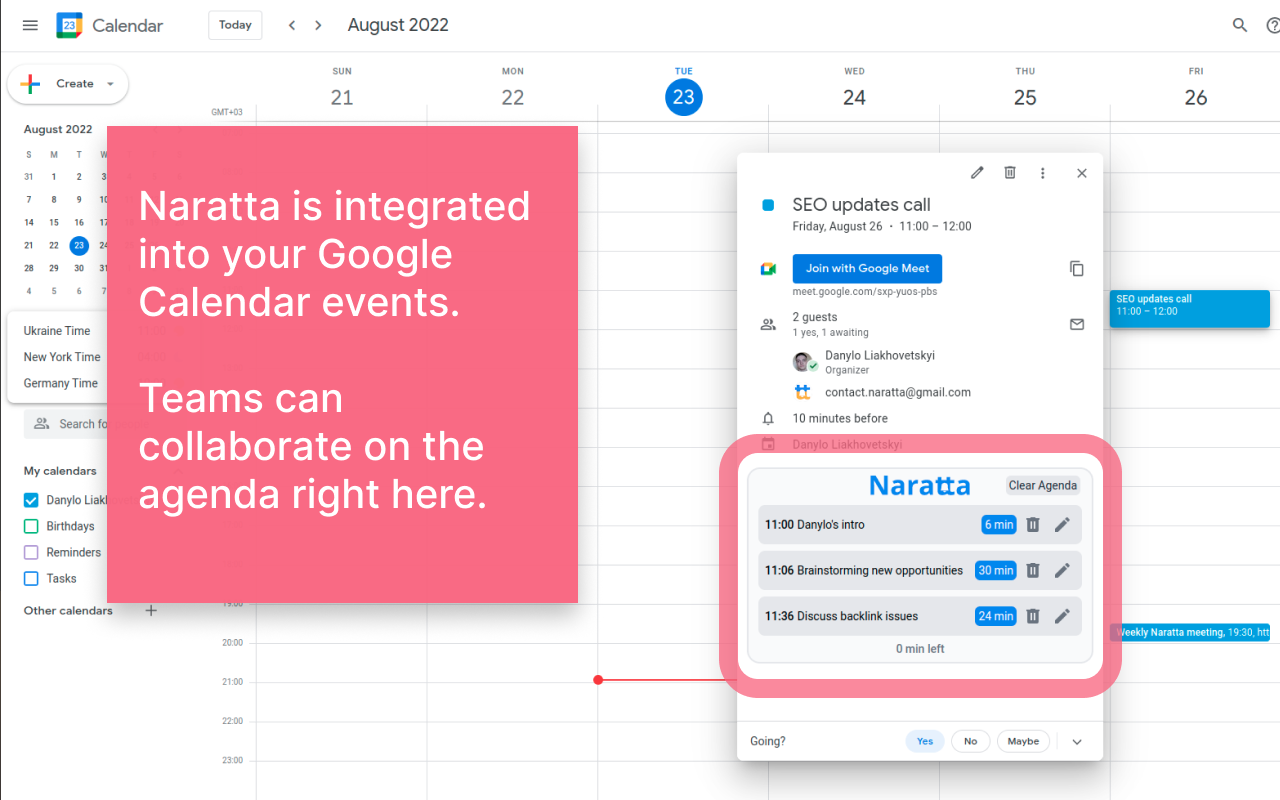Select day 23 in mini calendar
The image size is (1280, 800).
tap(79, 245)
